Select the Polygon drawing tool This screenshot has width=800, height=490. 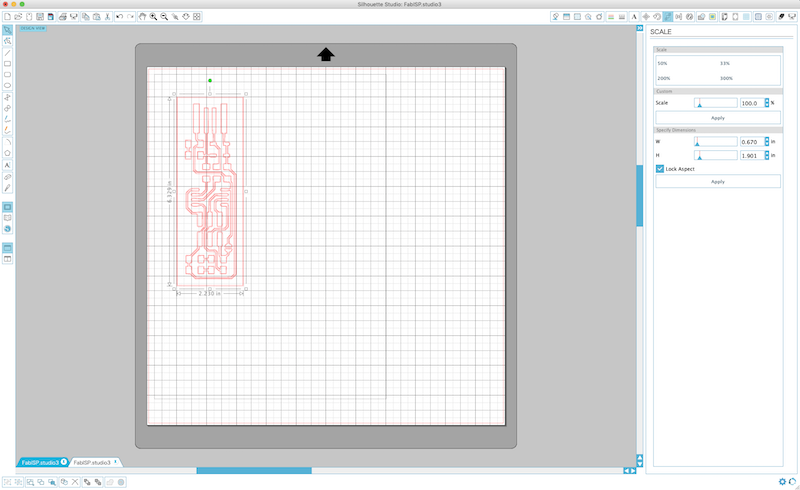point(8,153)
